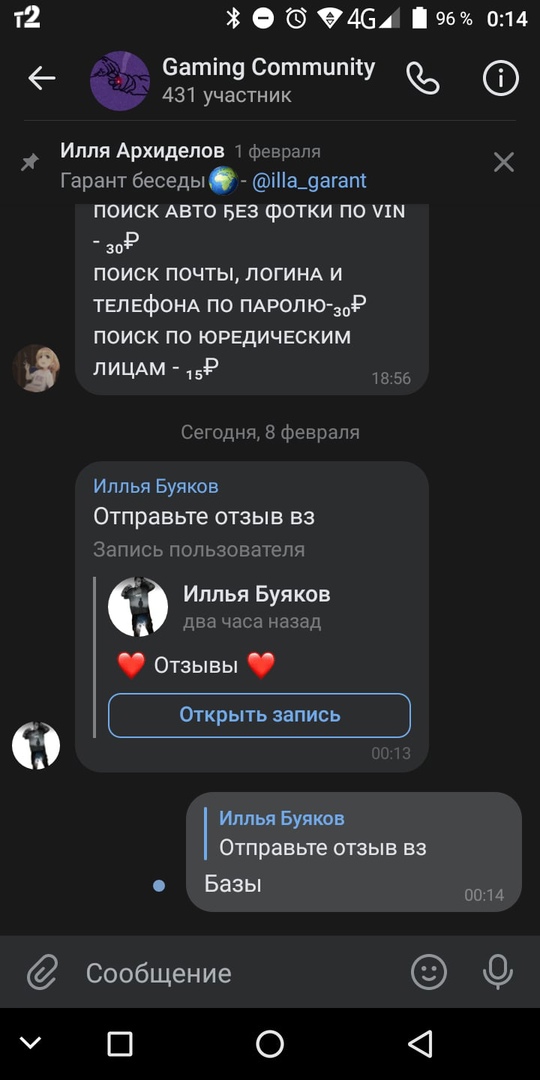The width and height of the screenshot is (540, 1080).
Task: Tap Иллья Буяков avatar beside shared post
Action: [x=36, y=745]
